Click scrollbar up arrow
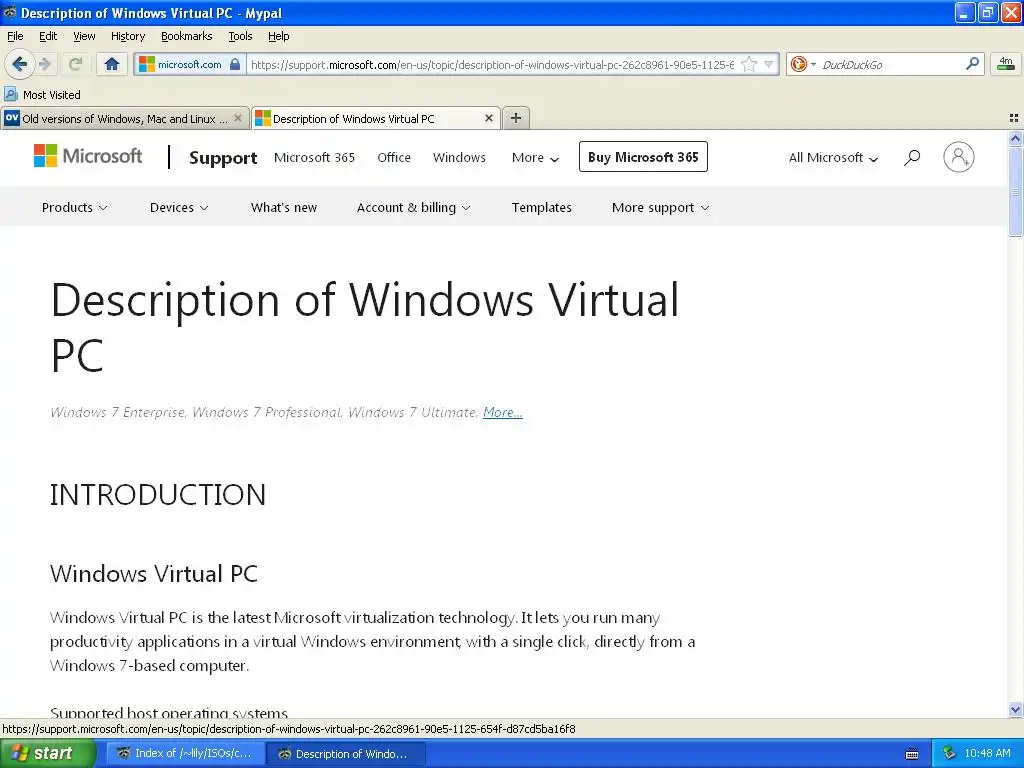The height and width of the screenshot is (768, 1024). click(x=1015, y=138)
